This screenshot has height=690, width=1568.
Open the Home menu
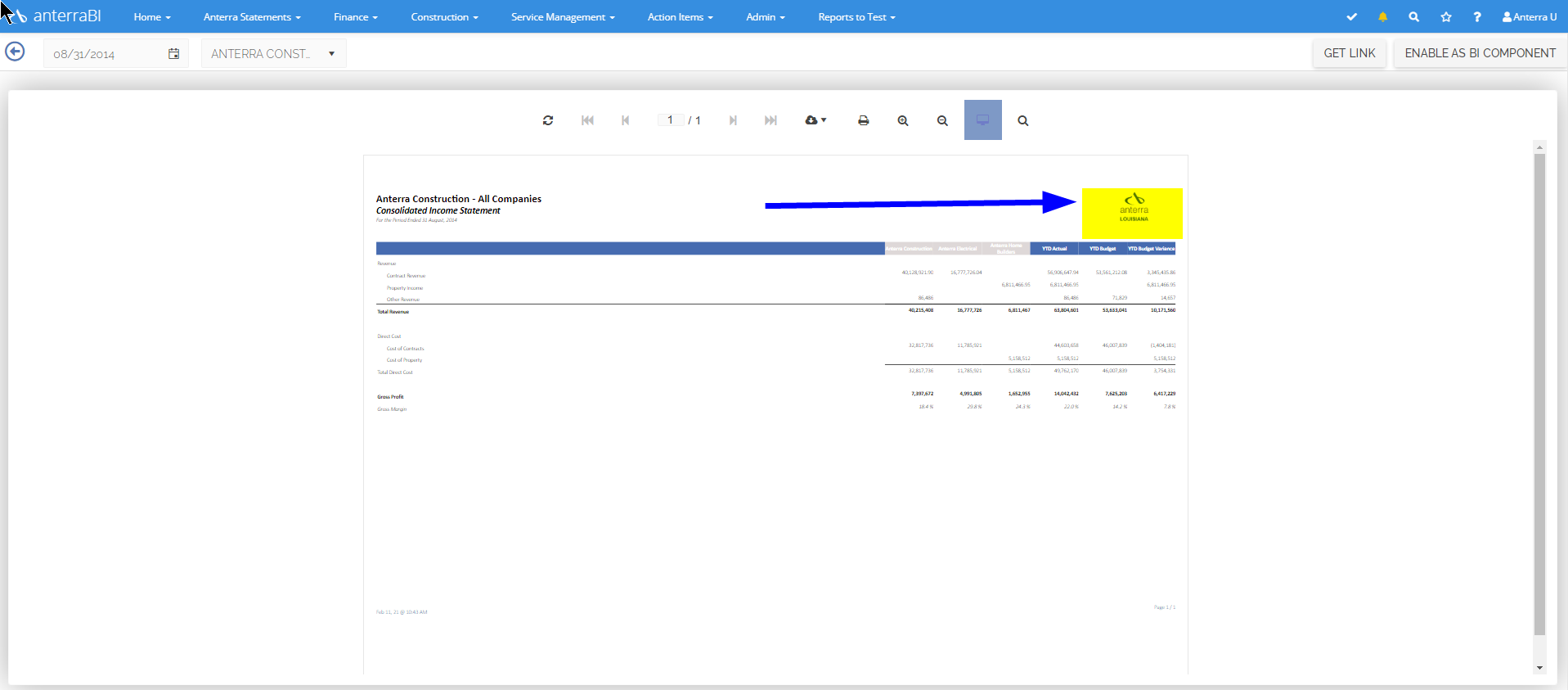pyautogui.click(x=152, y=16)
